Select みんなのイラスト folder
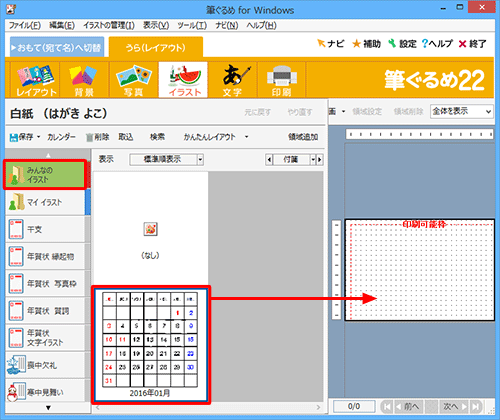This screenshot has width=500, height=420. pyautogui.click(x=45, y=175)
